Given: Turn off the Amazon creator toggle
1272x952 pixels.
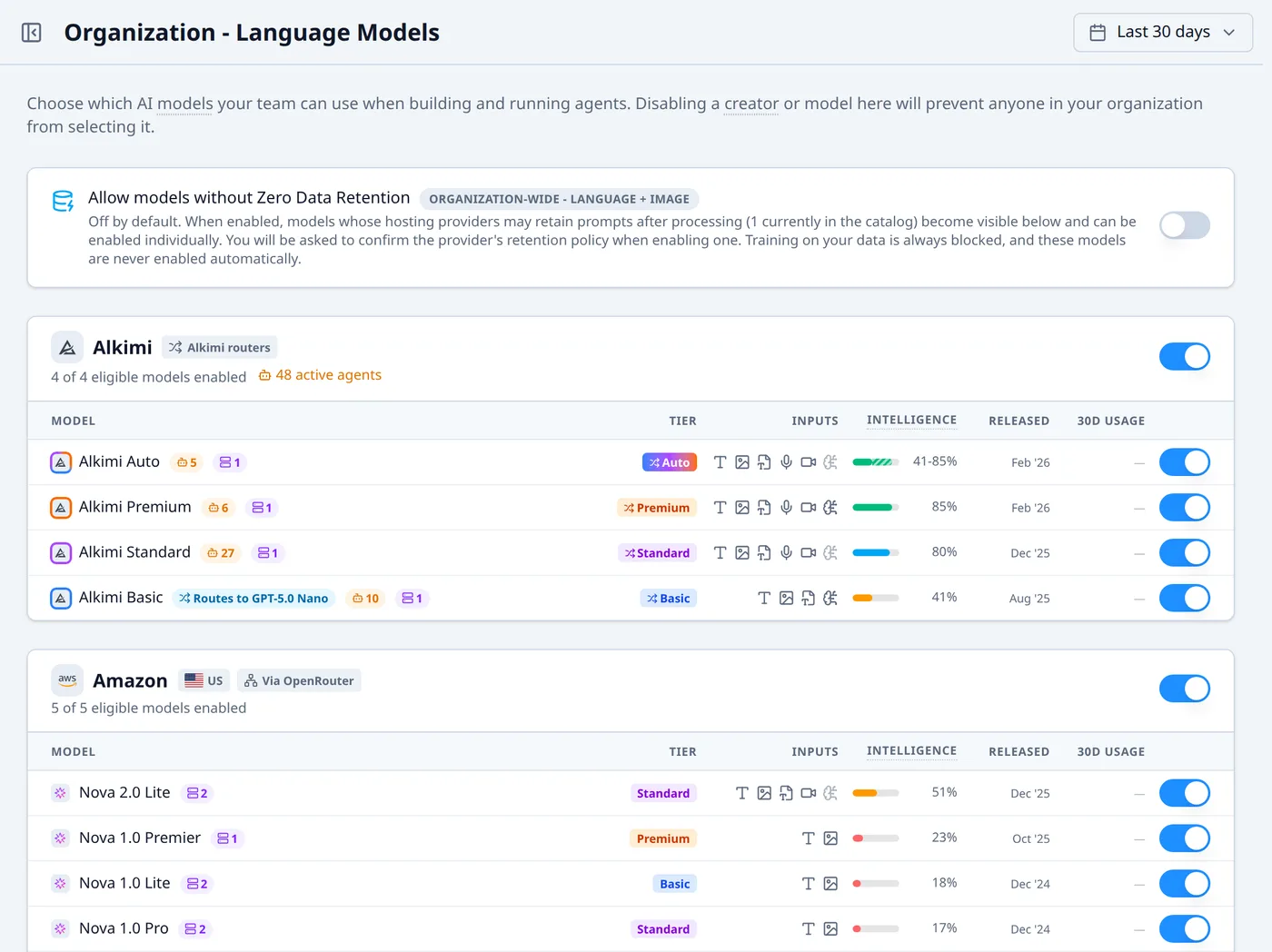Looking at the screenshot, I should point(1184,689).
